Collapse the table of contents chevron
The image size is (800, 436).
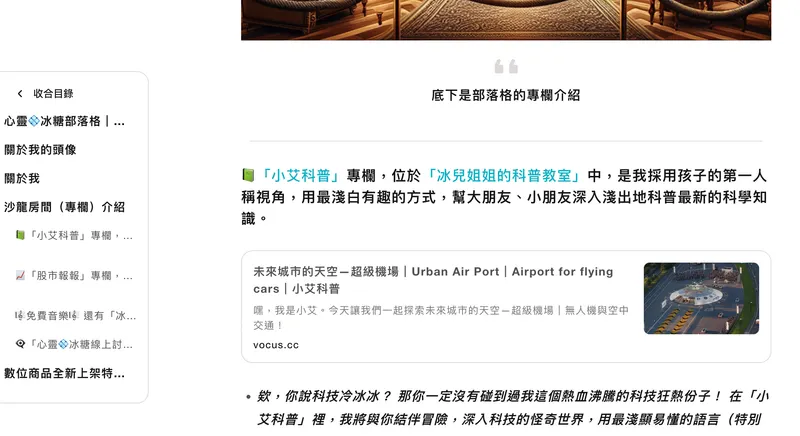[20, 93]
